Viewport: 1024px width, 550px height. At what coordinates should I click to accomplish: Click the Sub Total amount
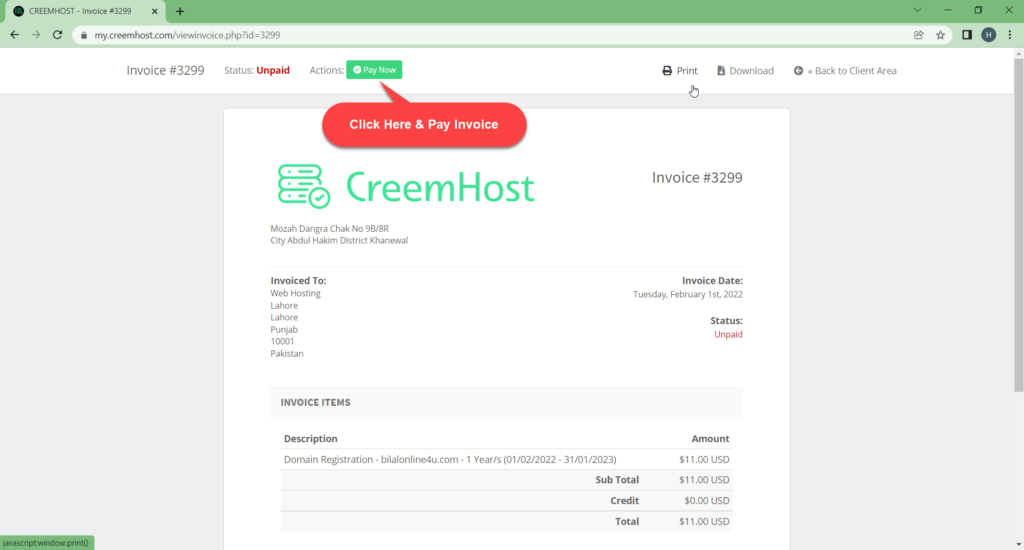(x=704, y=480)
